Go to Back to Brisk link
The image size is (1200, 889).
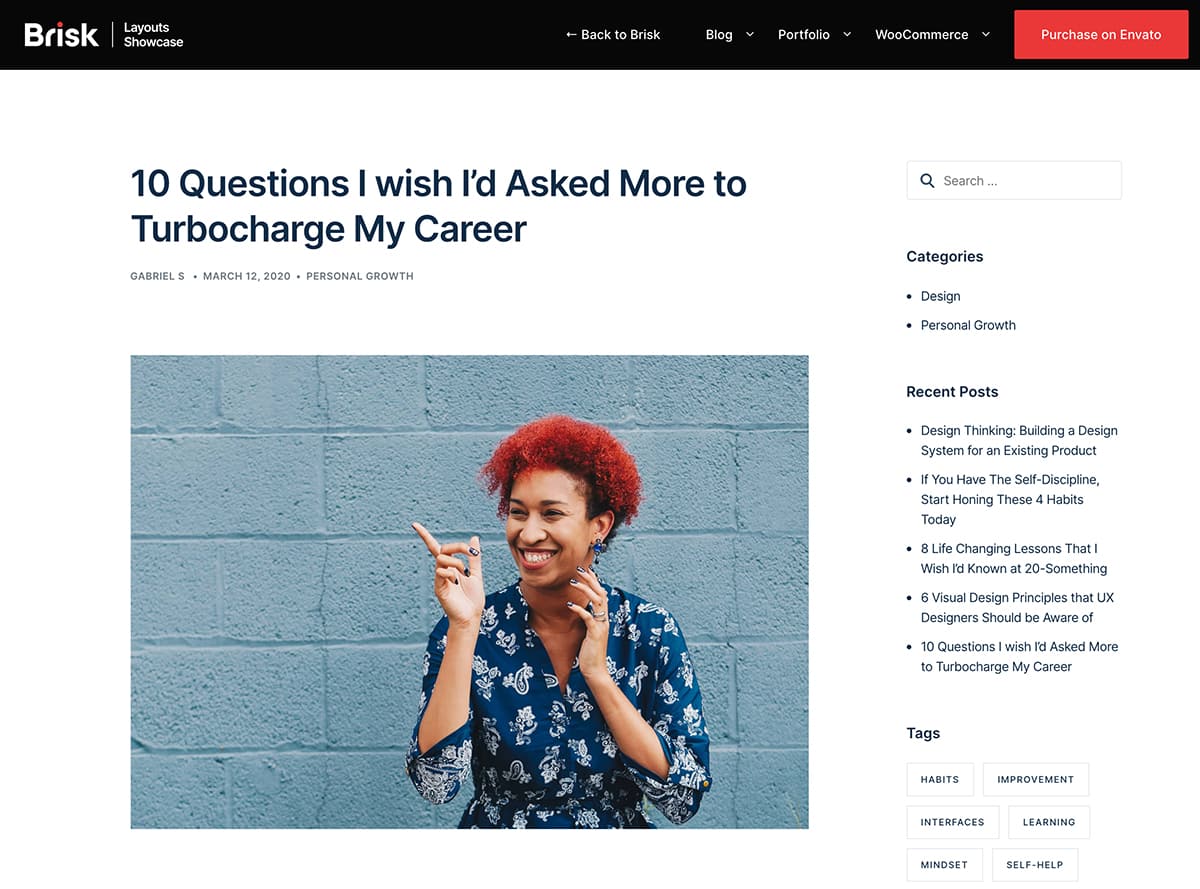tap(613, 34)
